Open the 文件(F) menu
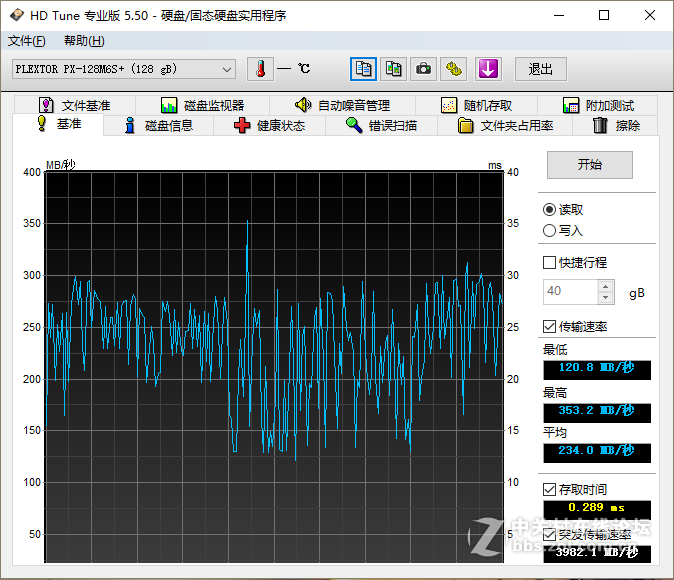 (x=26, y=41)
